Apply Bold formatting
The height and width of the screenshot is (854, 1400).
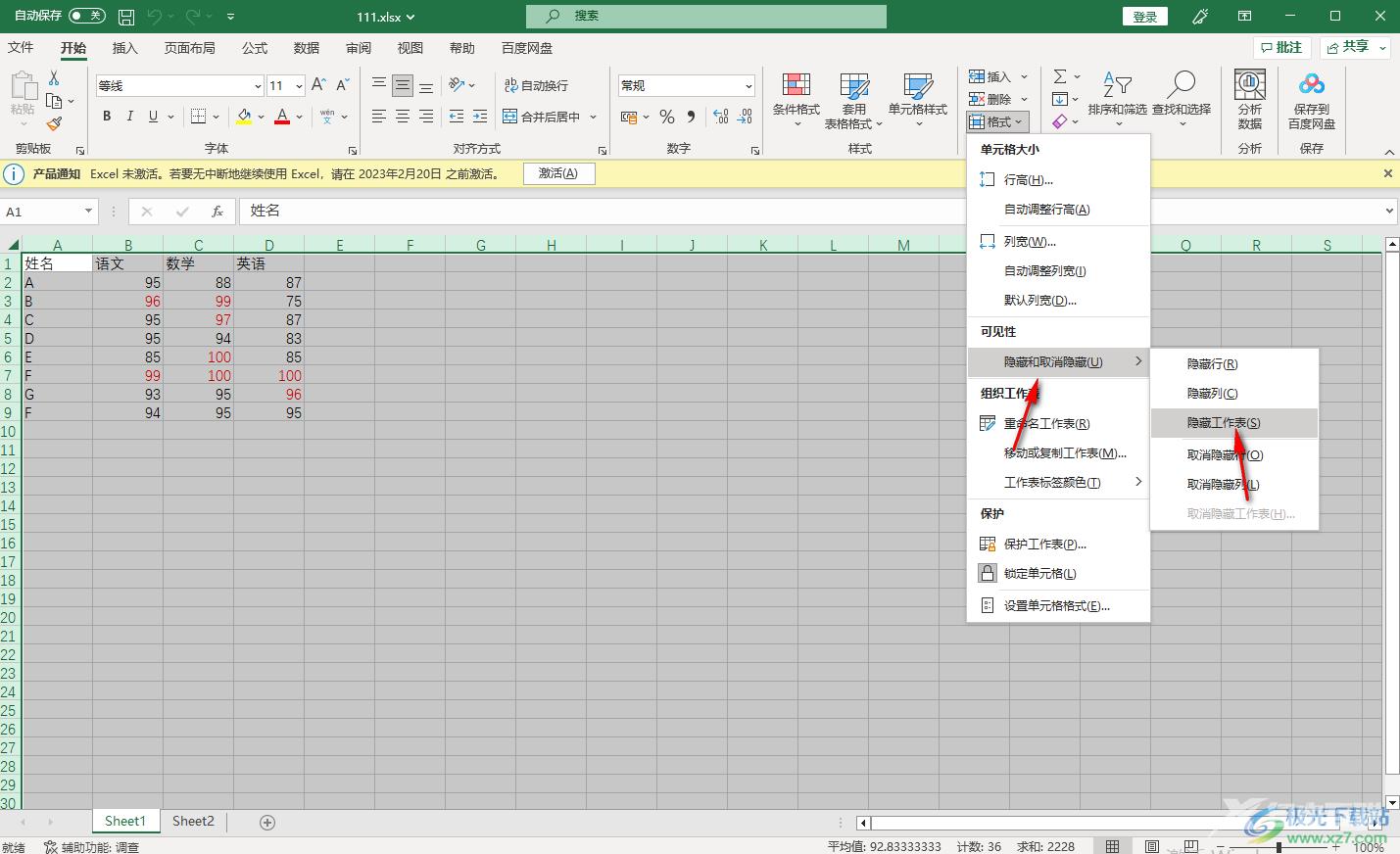coord(107,117)
